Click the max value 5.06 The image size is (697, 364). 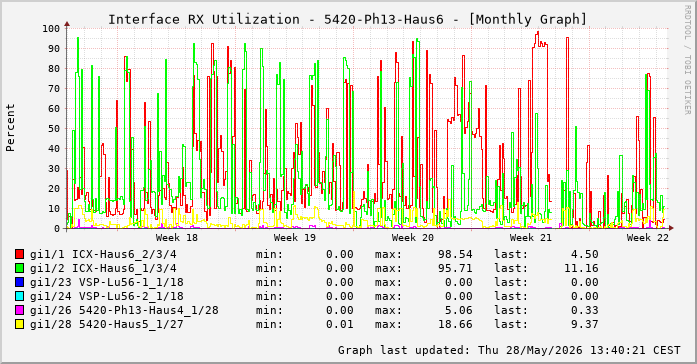pyautogui.click(x=458, y=310)
